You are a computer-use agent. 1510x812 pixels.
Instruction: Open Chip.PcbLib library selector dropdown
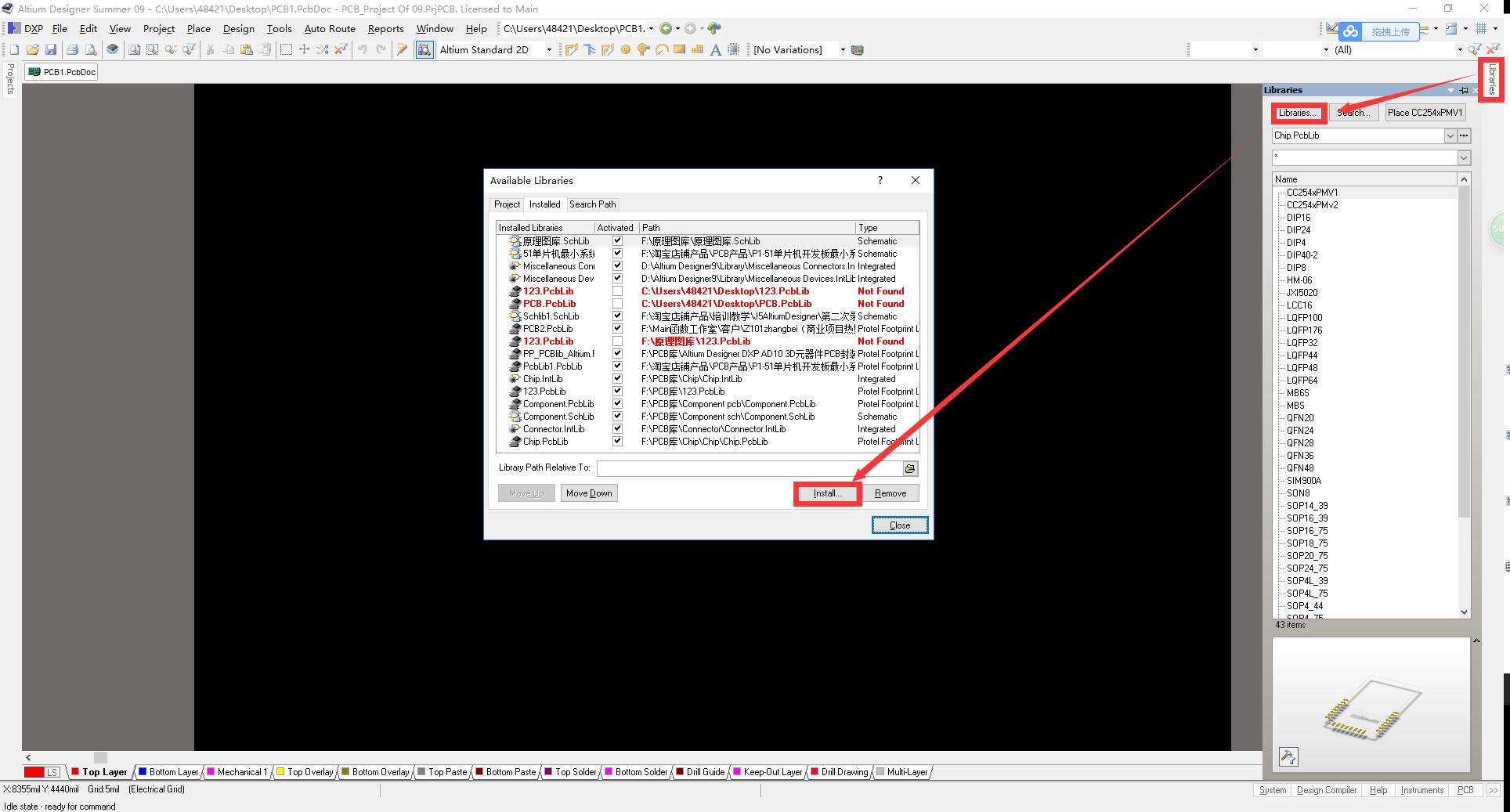point(1450,135)
